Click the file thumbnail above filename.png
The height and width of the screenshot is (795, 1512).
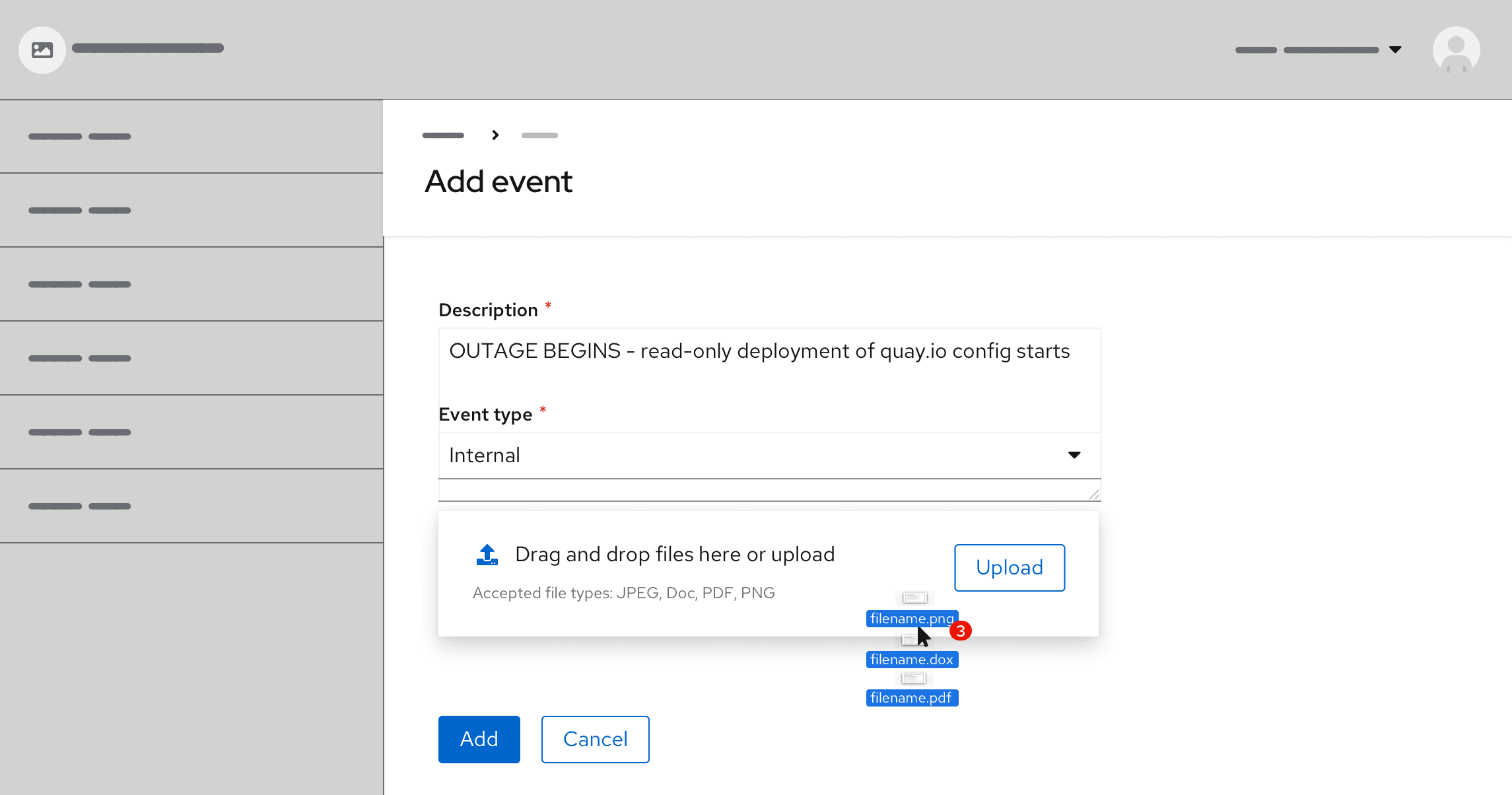pos(915,598)
